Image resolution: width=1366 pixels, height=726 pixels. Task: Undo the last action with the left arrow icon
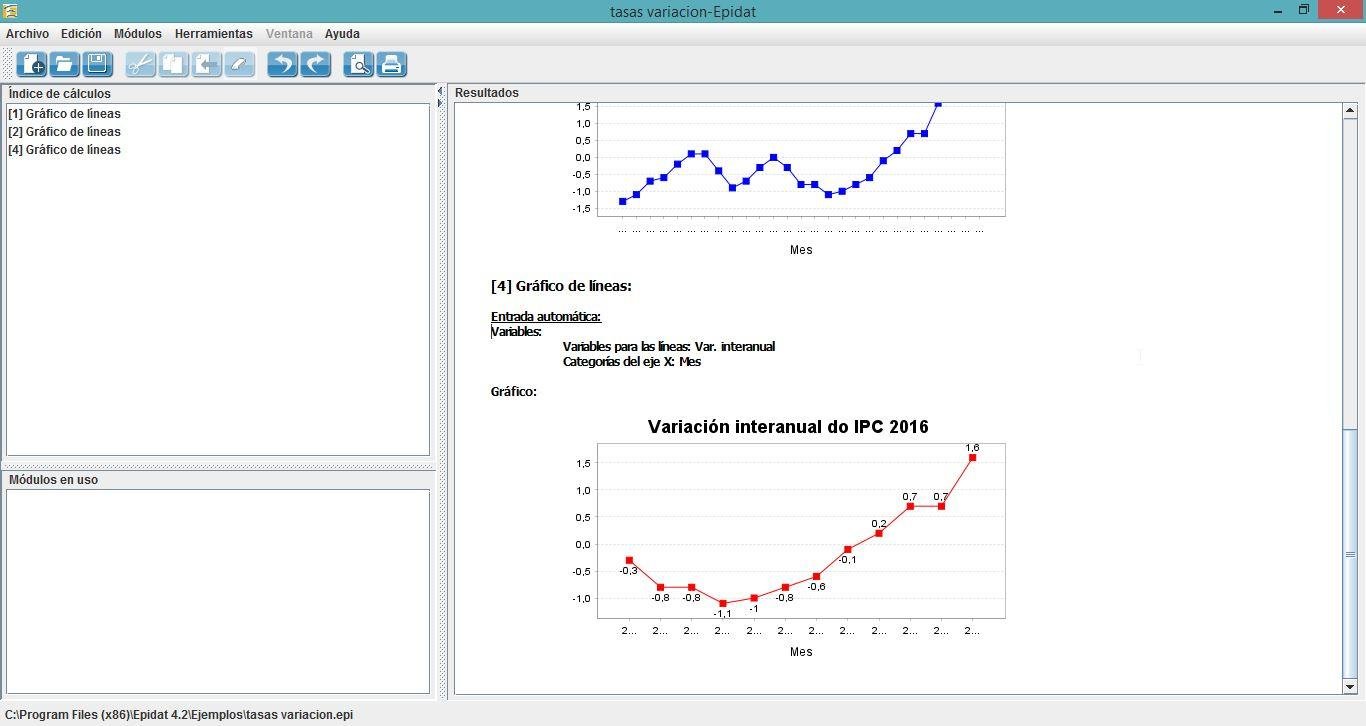[x=281, y=64]
